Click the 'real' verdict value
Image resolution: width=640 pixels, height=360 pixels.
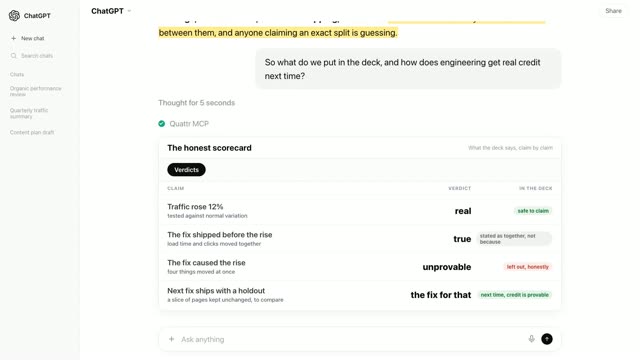tap(463, 211)
